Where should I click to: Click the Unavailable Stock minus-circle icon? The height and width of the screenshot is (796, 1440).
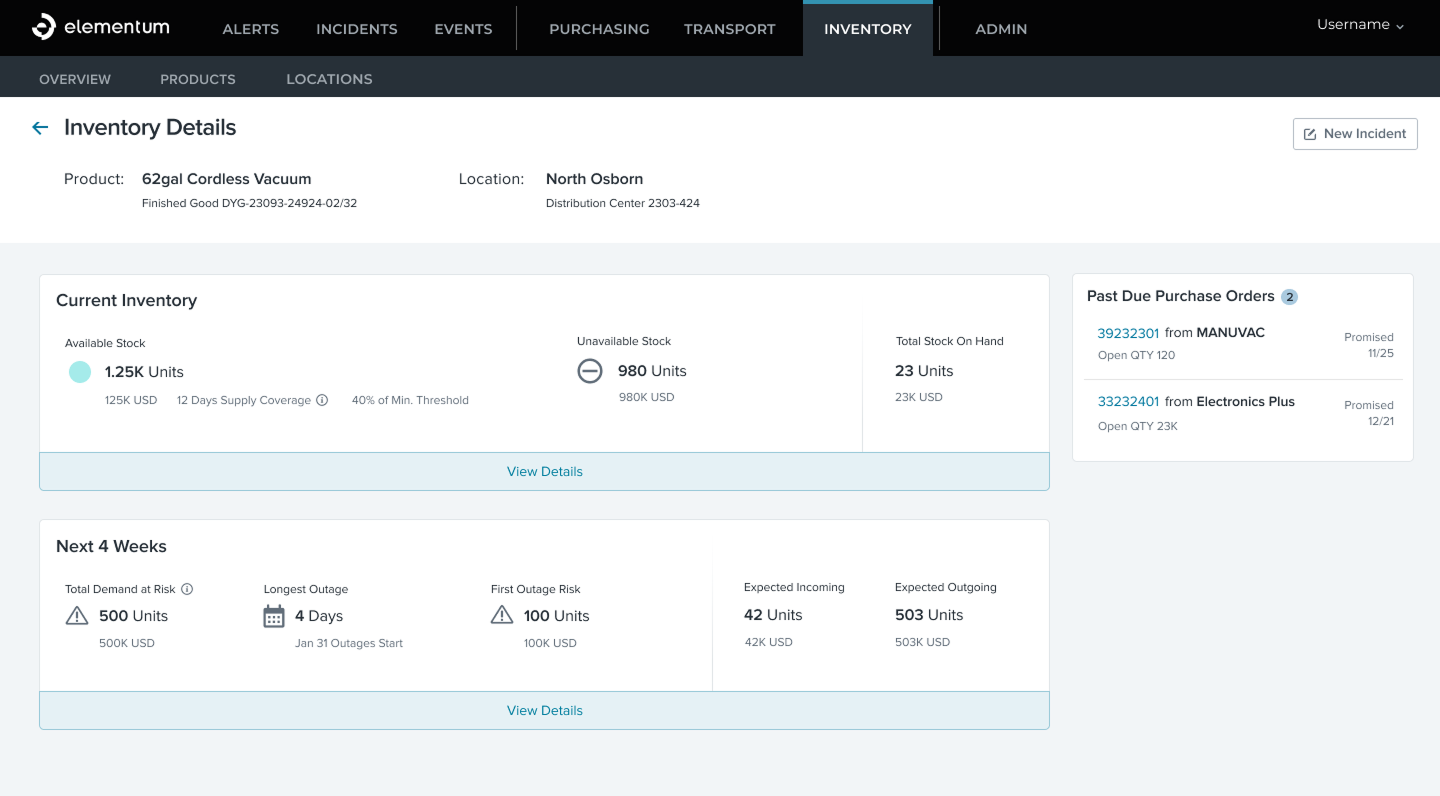(x=590, y=371)
